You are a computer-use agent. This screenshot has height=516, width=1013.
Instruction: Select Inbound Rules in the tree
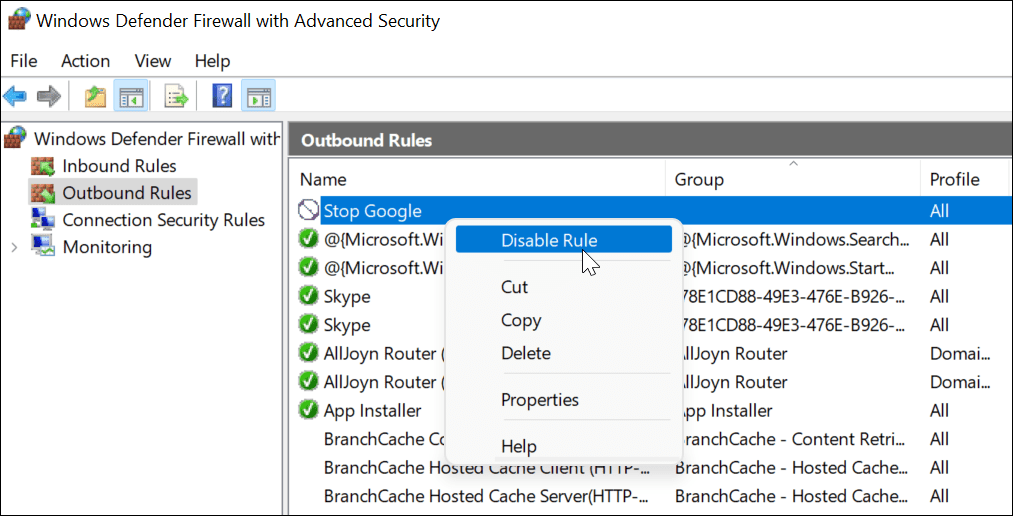pos(118,166)
